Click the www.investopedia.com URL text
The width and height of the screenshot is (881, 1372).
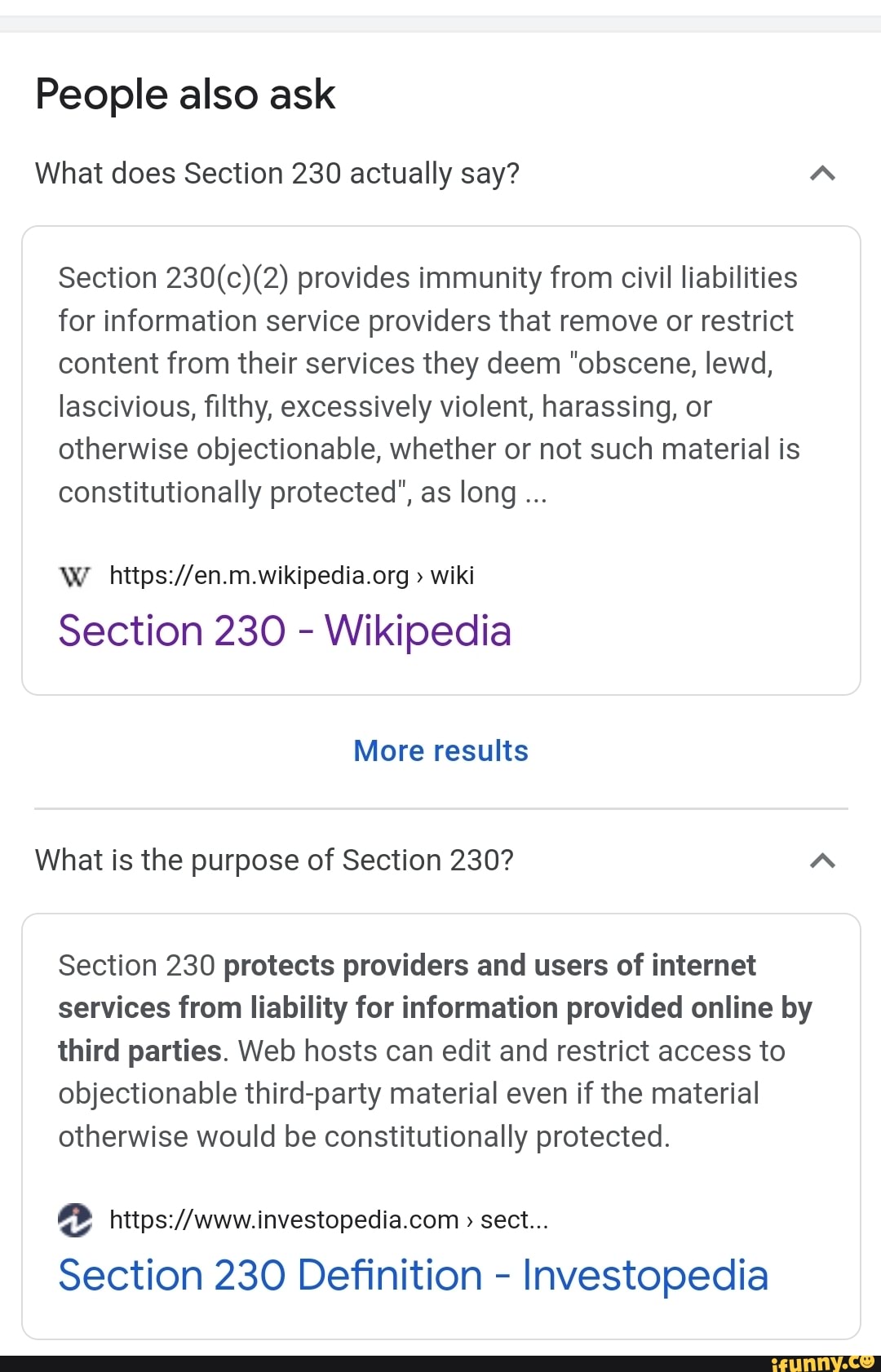click(284, 1219)
